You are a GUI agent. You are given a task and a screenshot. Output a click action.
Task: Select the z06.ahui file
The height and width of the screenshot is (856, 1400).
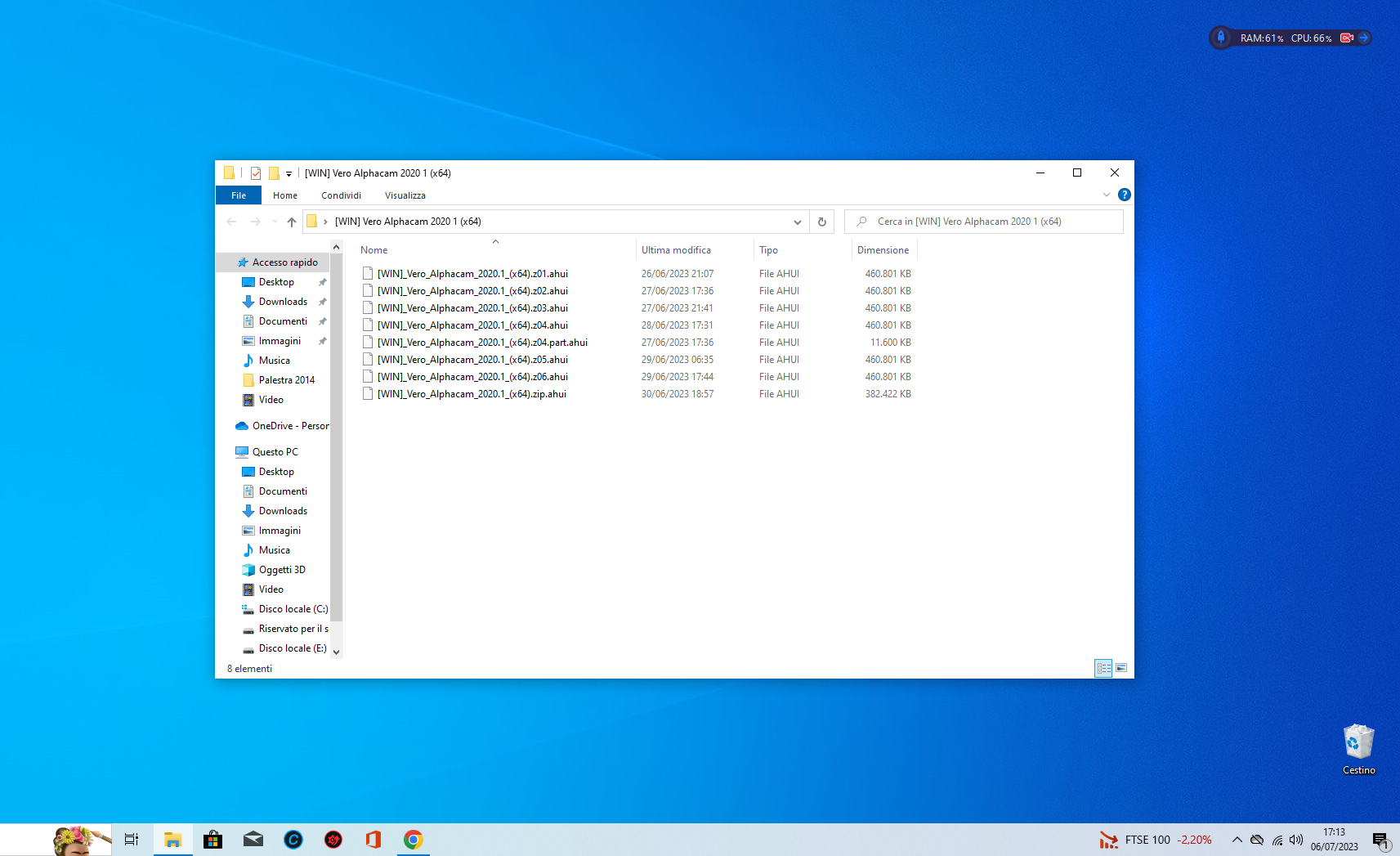pos(472,377)
